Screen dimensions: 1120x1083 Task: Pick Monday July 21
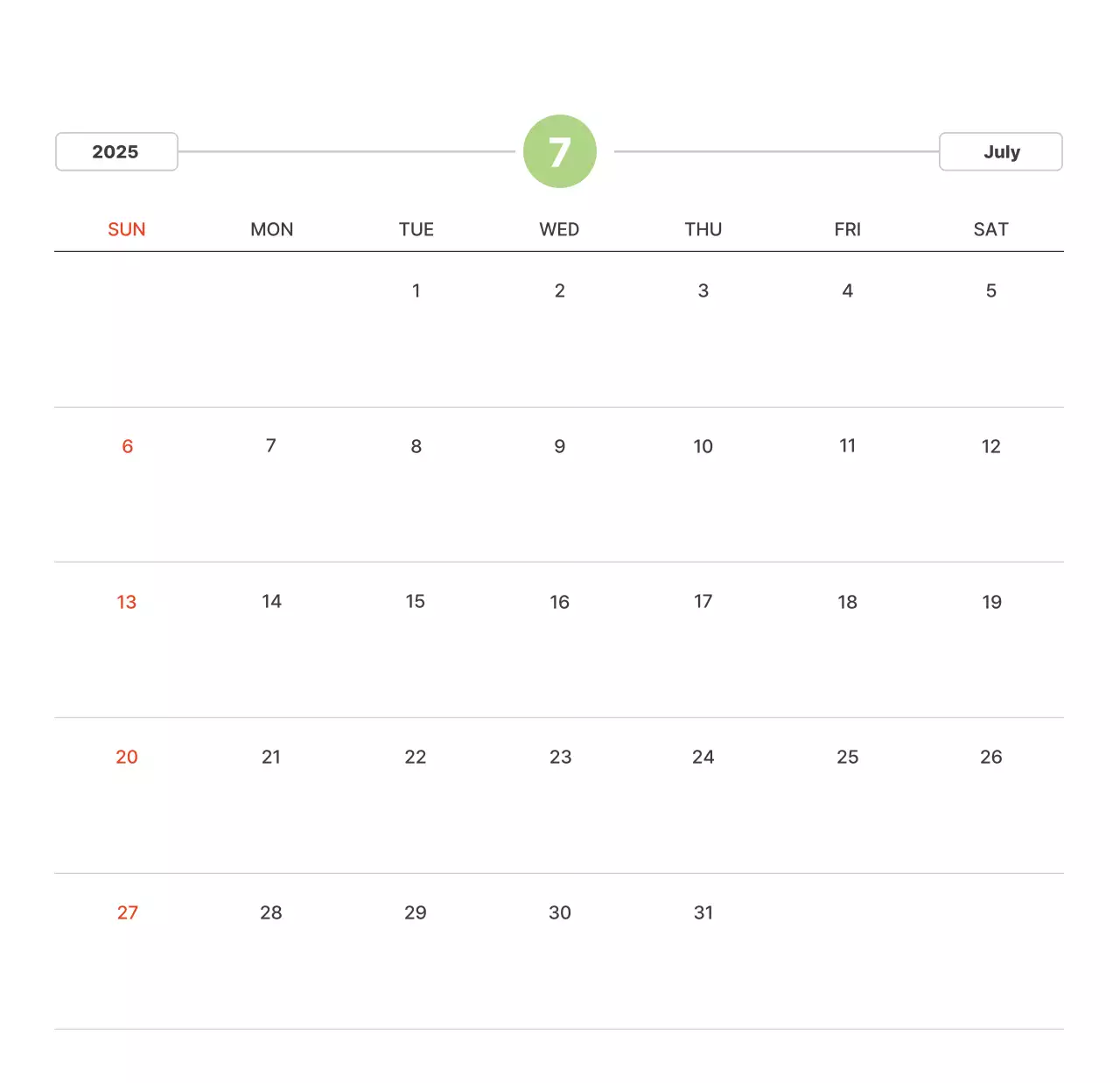tap(271, 757)
